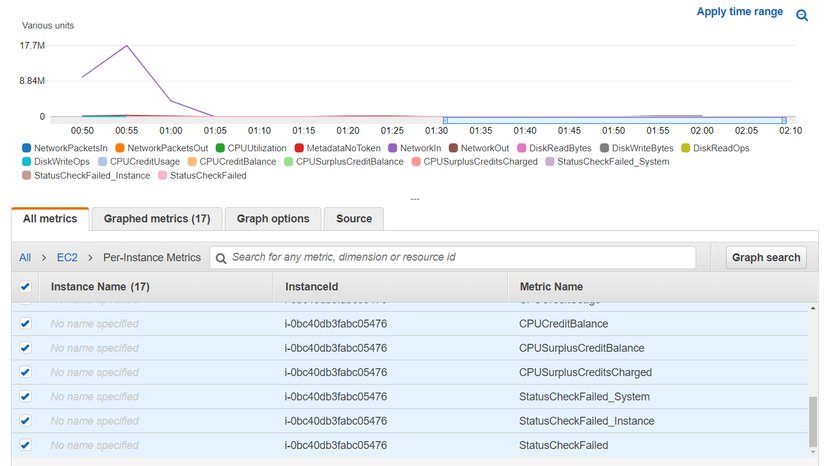Click the NetworkPacketsIn legend color swatch
The width and height of the screenshot is (825, 466).
pos(26,148)
